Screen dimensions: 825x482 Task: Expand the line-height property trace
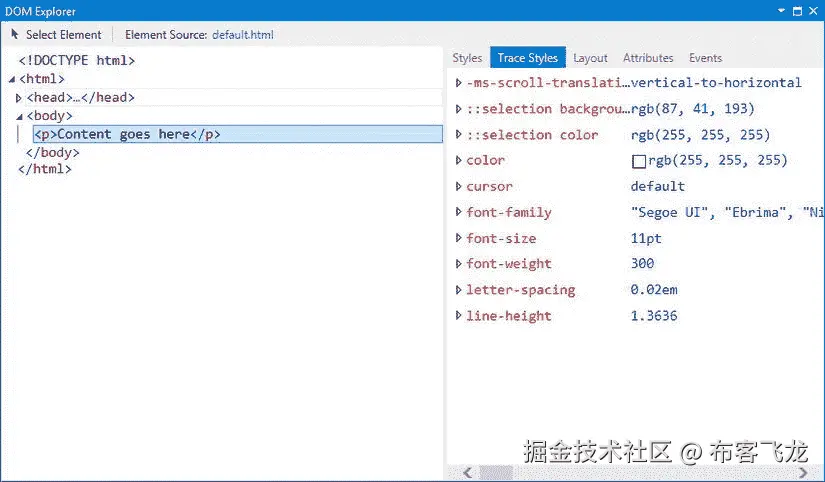coord(458,316)
